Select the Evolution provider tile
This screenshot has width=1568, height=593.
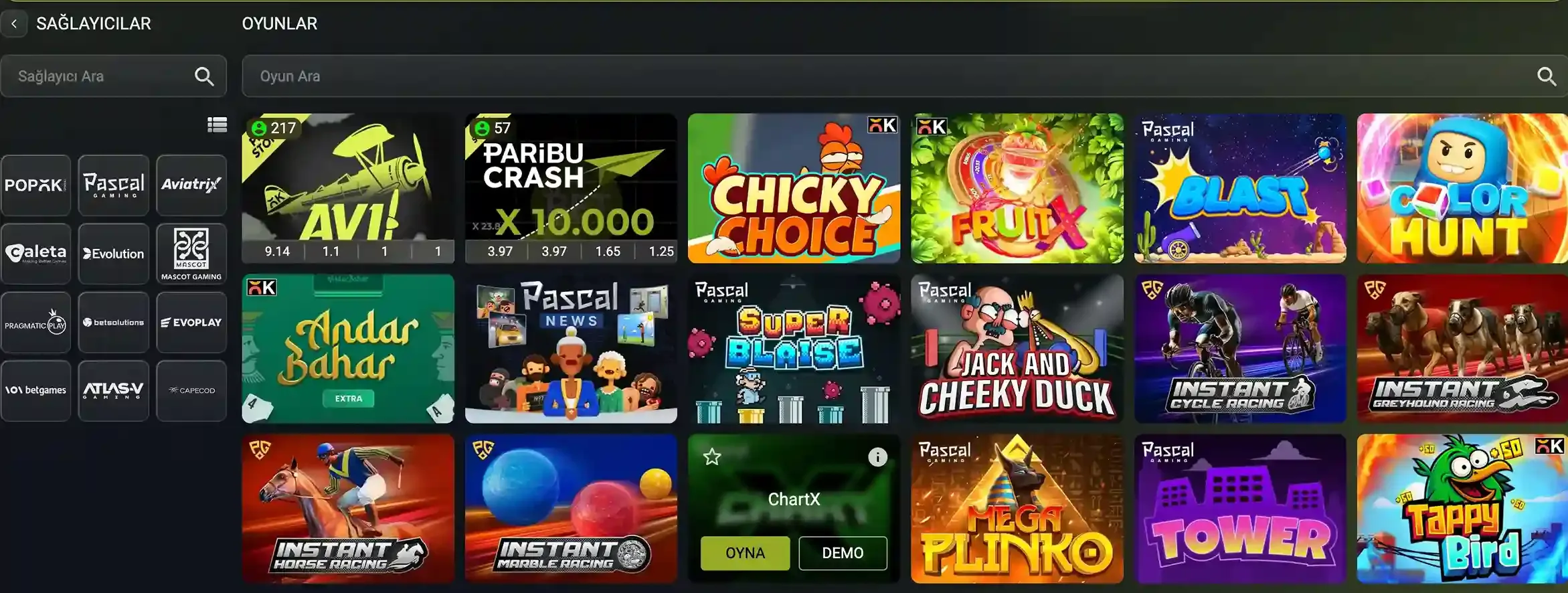click(114, 254)
